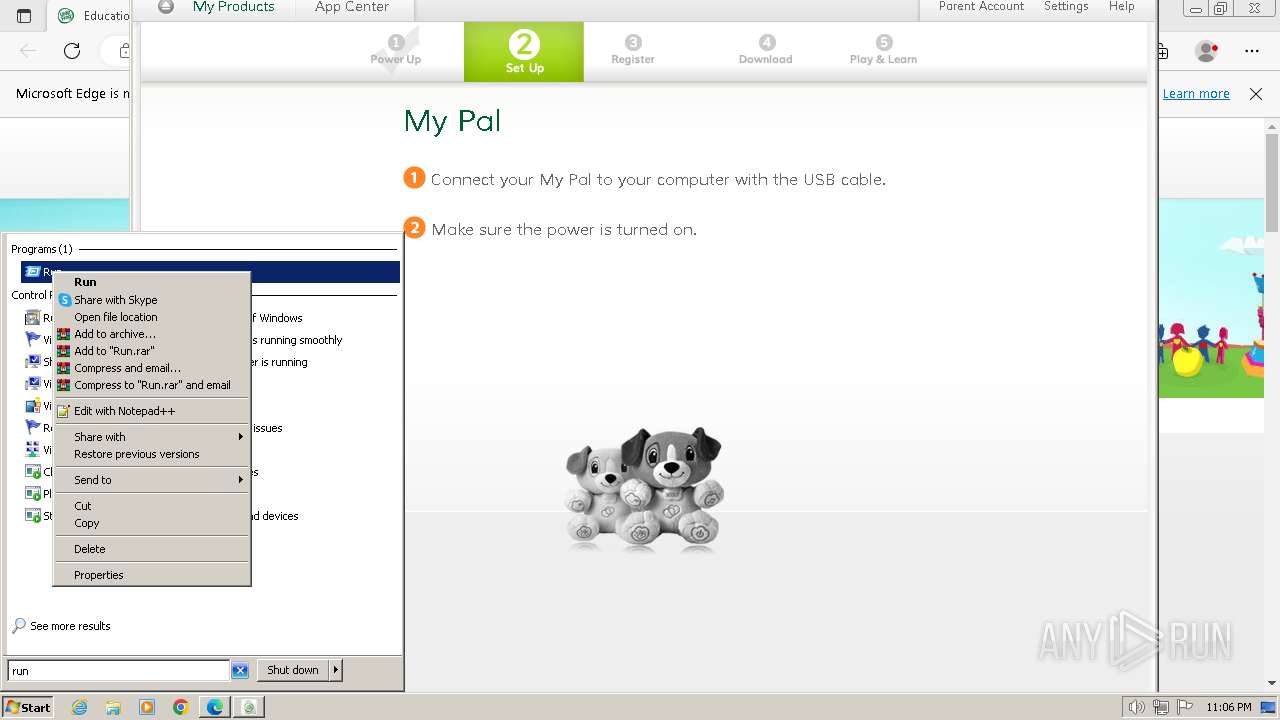
Task: Click the volume speaker tray icon
Action: 1136,707
